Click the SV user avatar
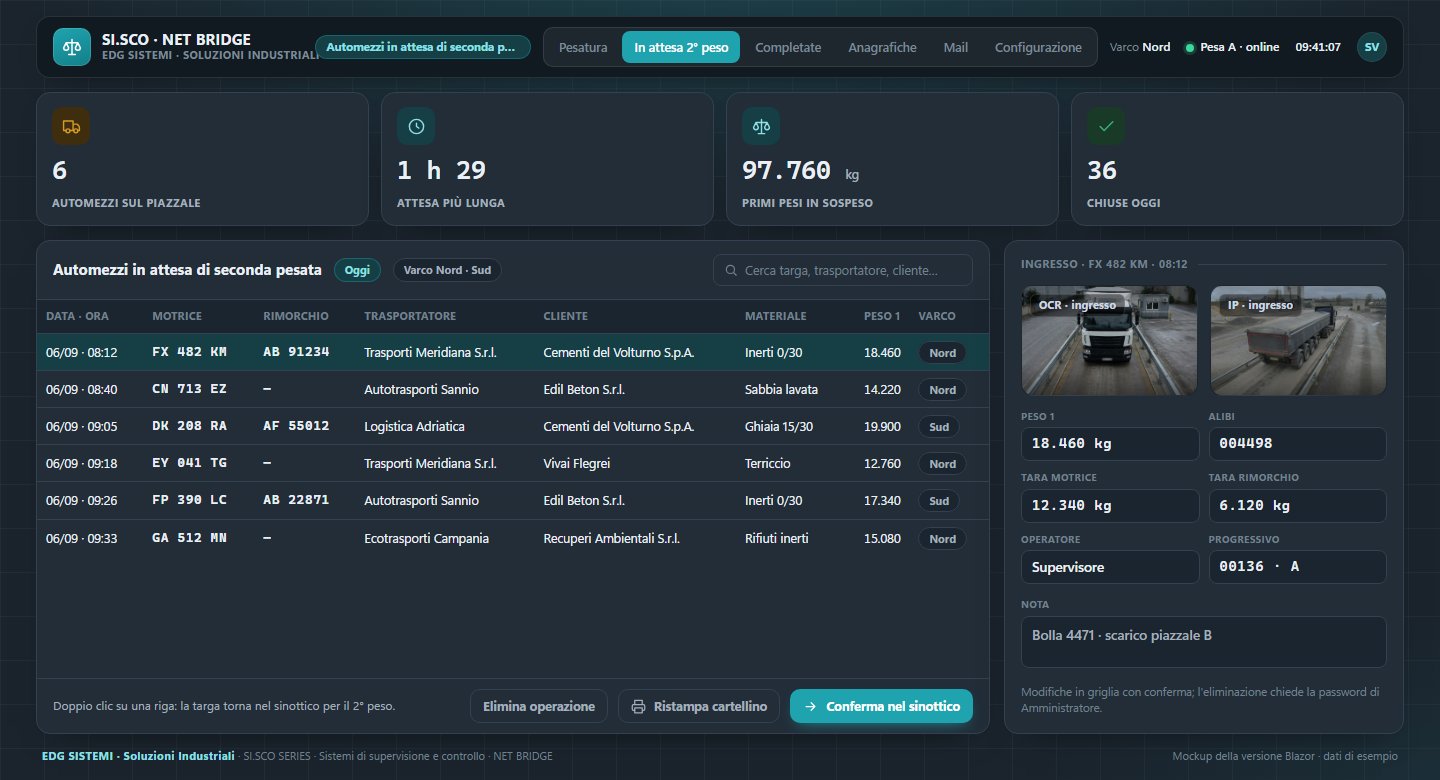1440x780 pixels. (x=1371, y=47)
